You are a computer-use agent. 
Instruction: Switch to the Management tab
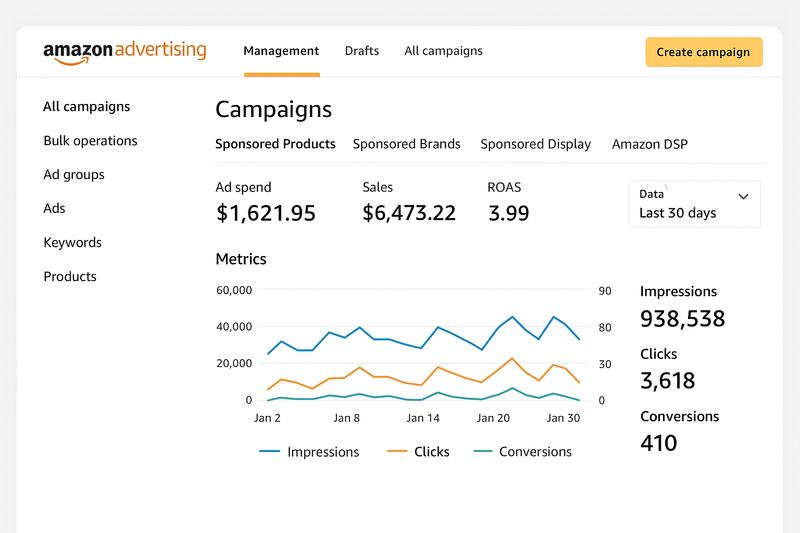tap(281, 51)
